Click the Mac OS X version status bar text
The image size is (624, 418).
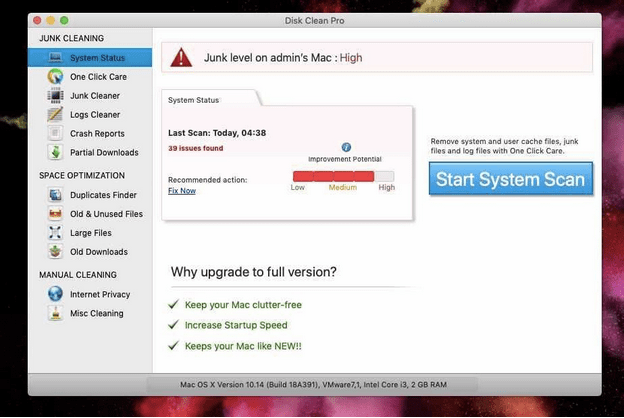pos(313,385)
